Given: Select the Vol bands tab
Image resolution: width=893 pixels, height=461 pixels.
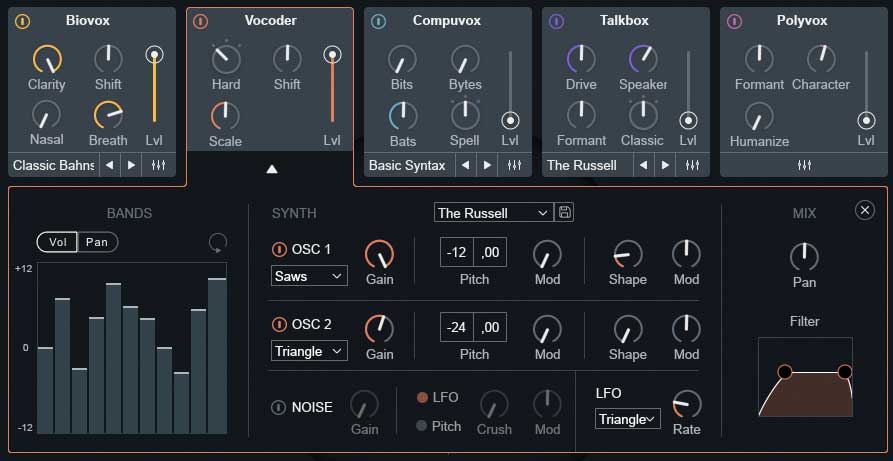Looking at the screenshot, I should pyautogui.click(x=58, y=242).
